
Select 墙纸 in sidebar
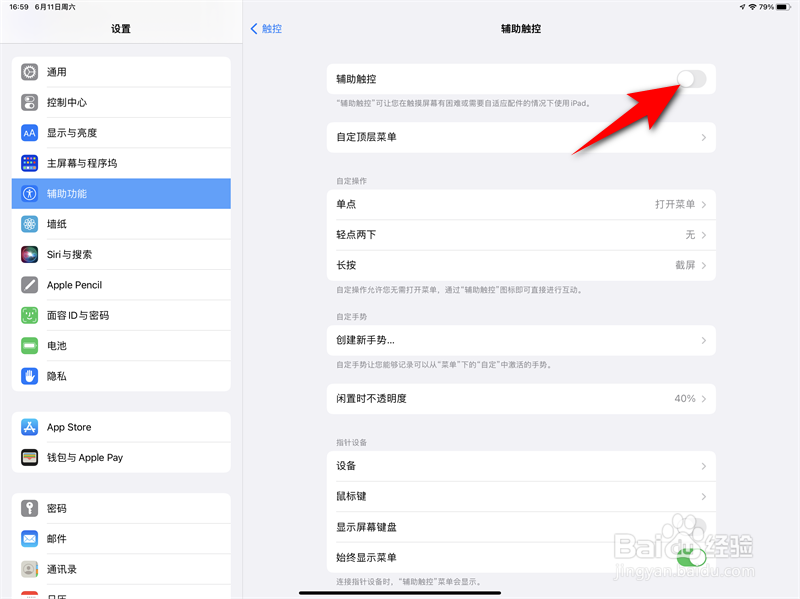point(121,224)
